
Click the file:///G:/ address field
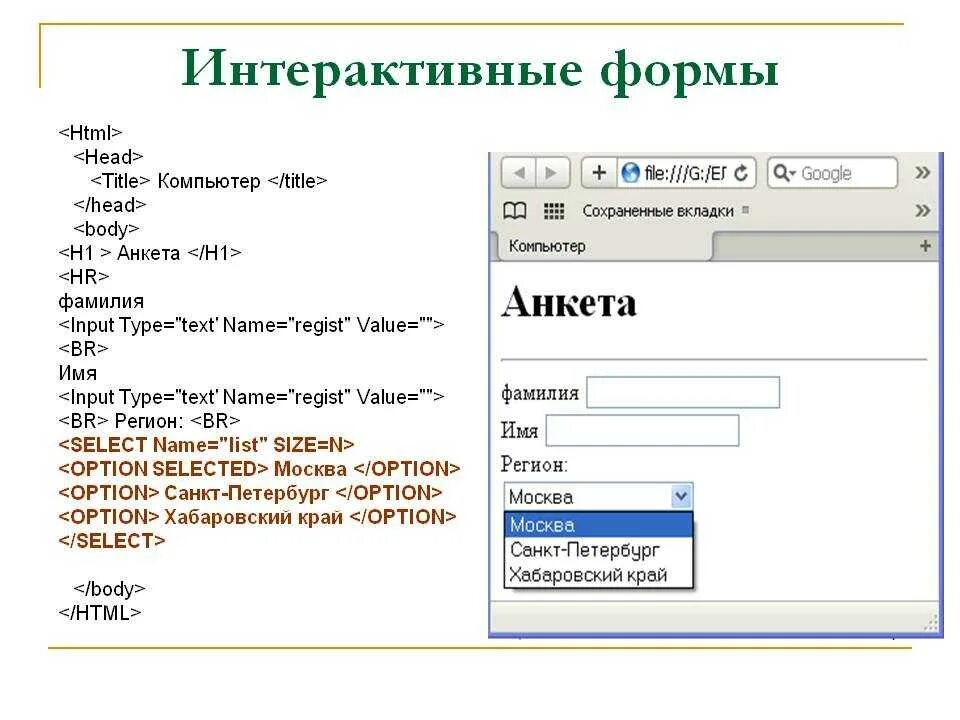[x=686, y=173]
